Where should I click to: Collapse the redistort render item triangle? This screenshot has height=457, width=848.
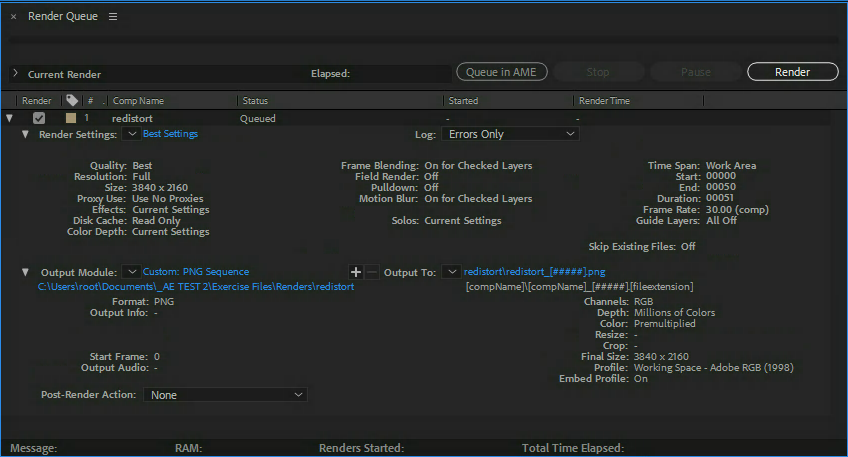(x=10, y=118)
